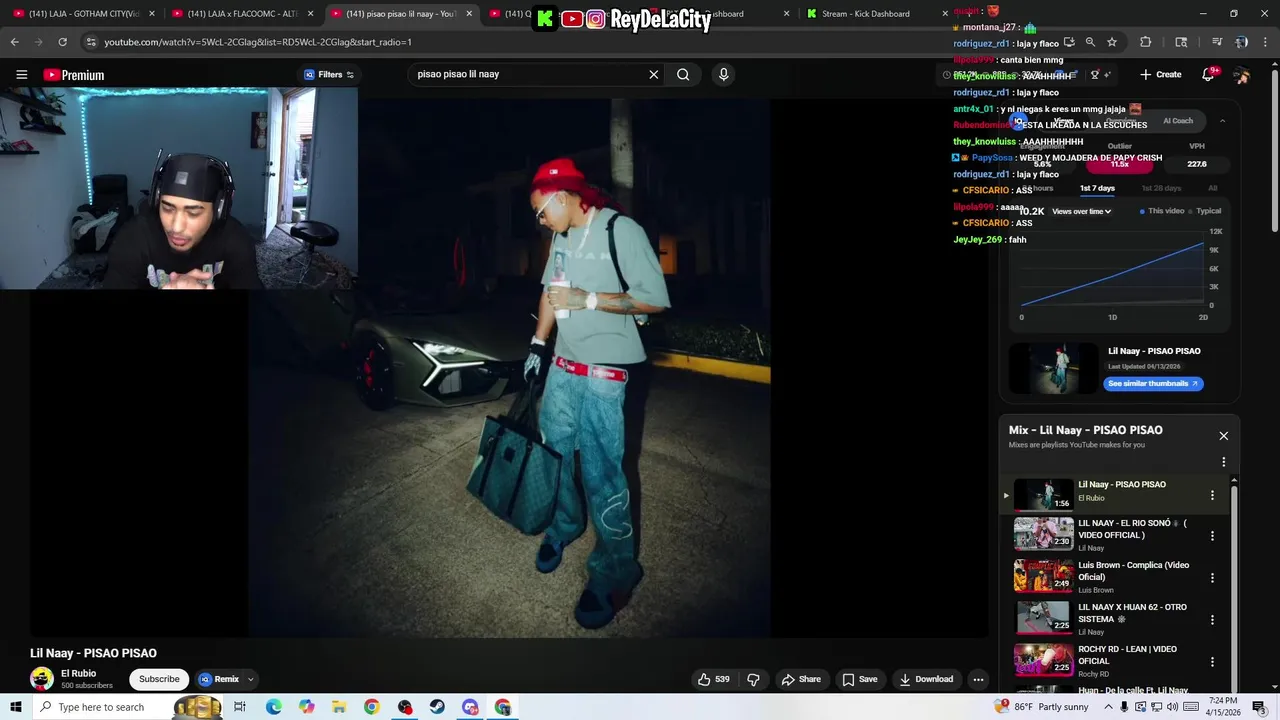Click See similar thumbnails button

point(1153,384)
